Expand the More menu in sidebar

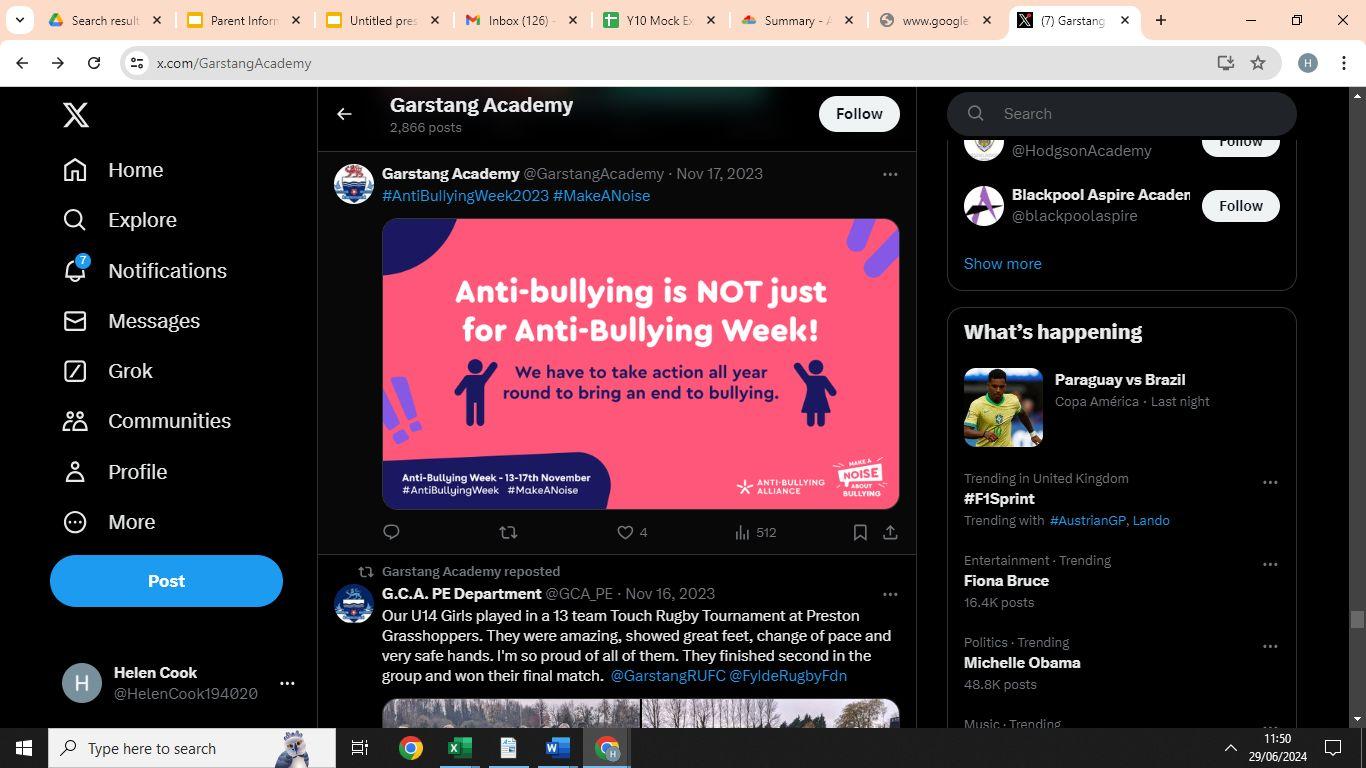coord(109,522)
